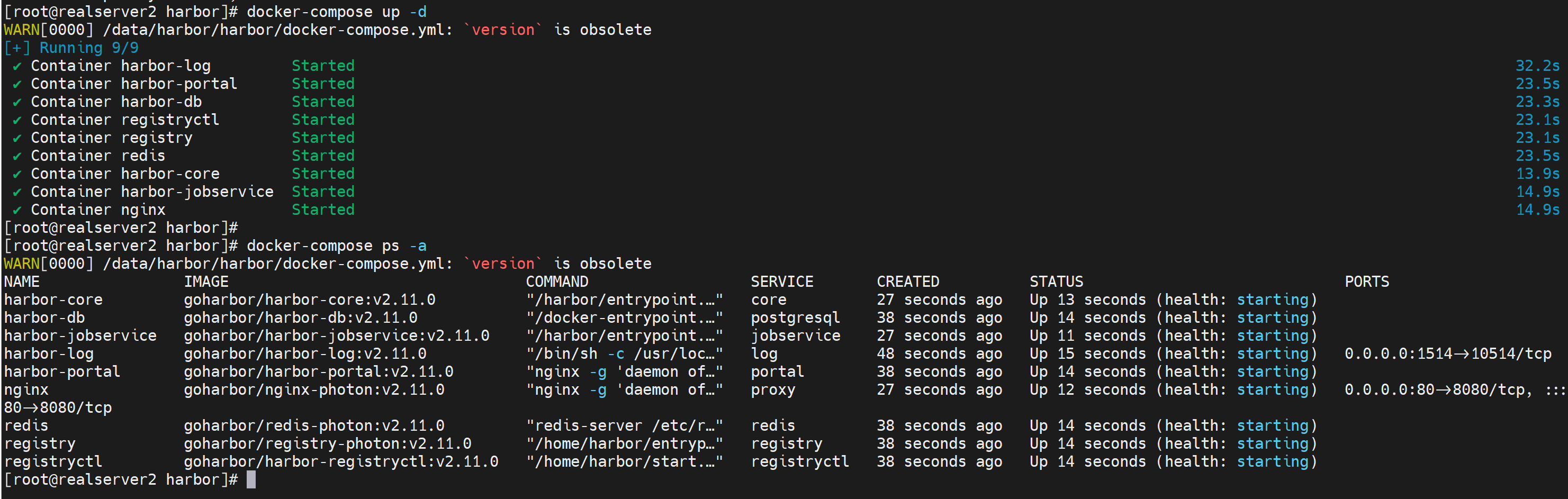
Task: Click the postgresql service name
Action: coord(795,317)
